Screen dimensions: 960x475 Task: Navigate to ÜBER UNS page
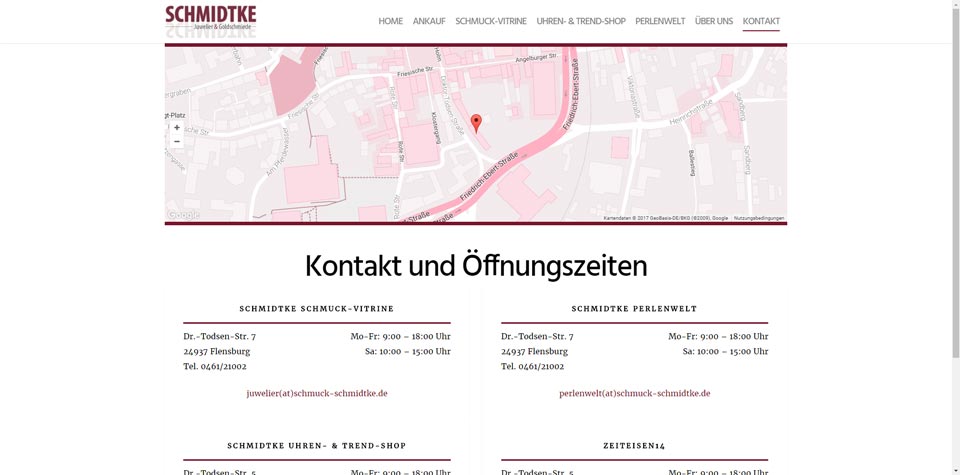tap(714, 21)
